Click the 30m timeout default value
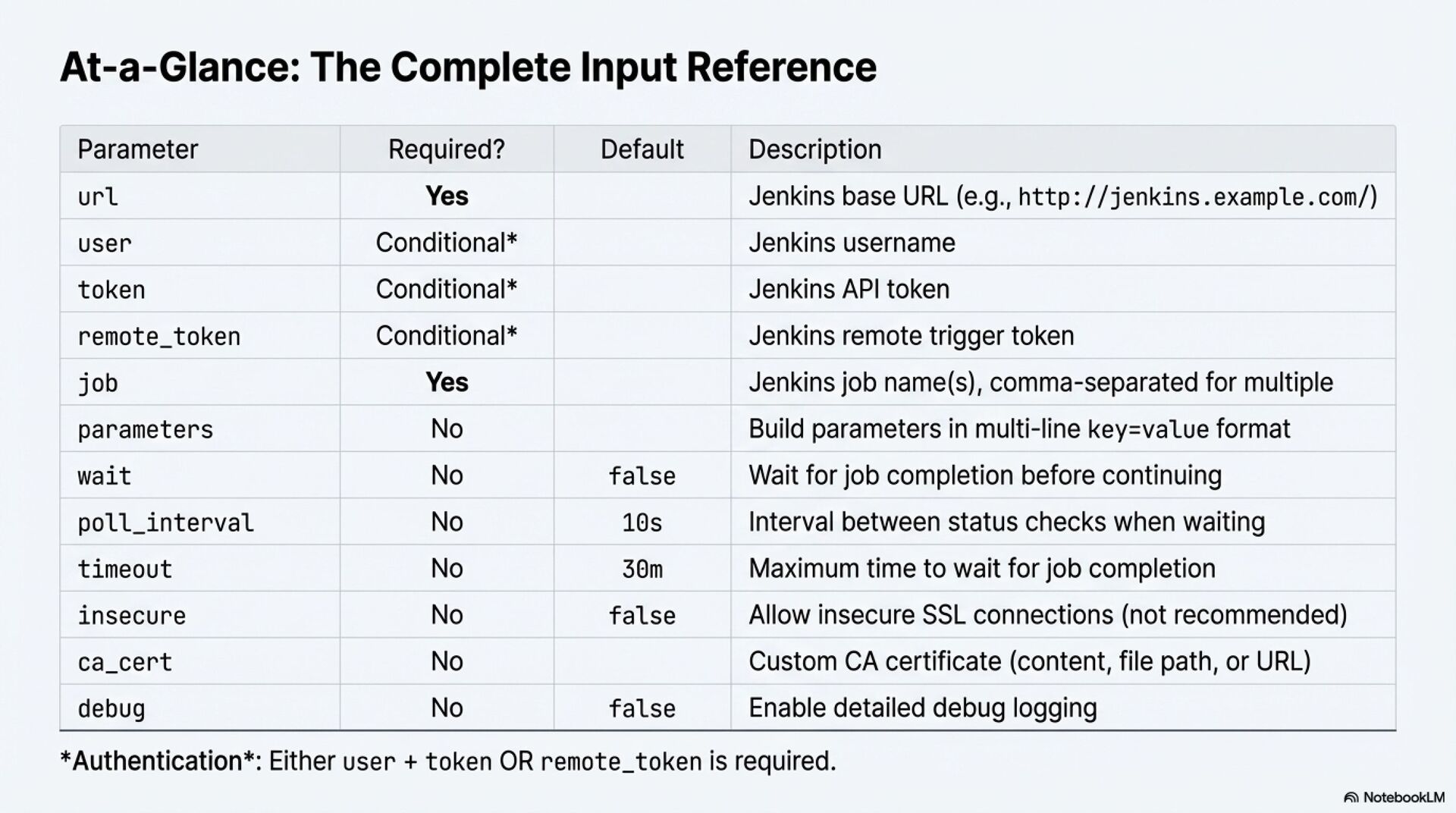The height and width of the screenshot is (813, 1456). point(642,569)
